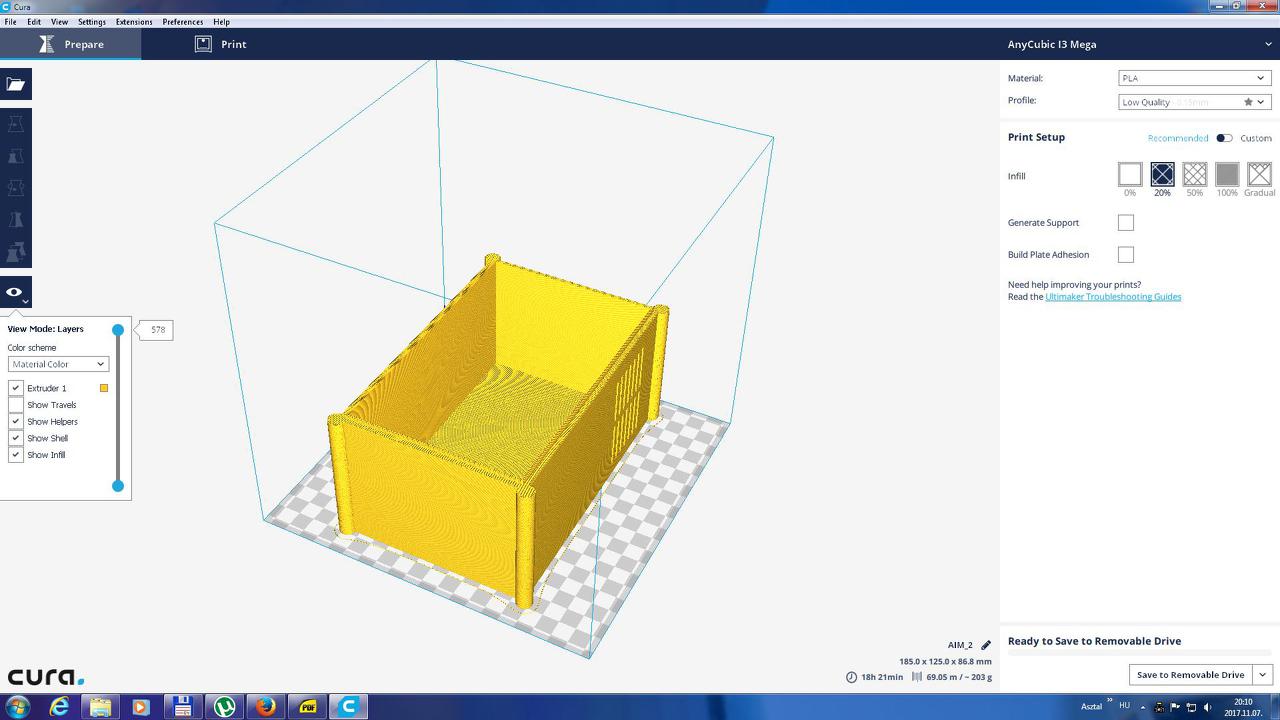
Task: Enable Generate Support checkbox
Action: click(x=1126, y=223)
